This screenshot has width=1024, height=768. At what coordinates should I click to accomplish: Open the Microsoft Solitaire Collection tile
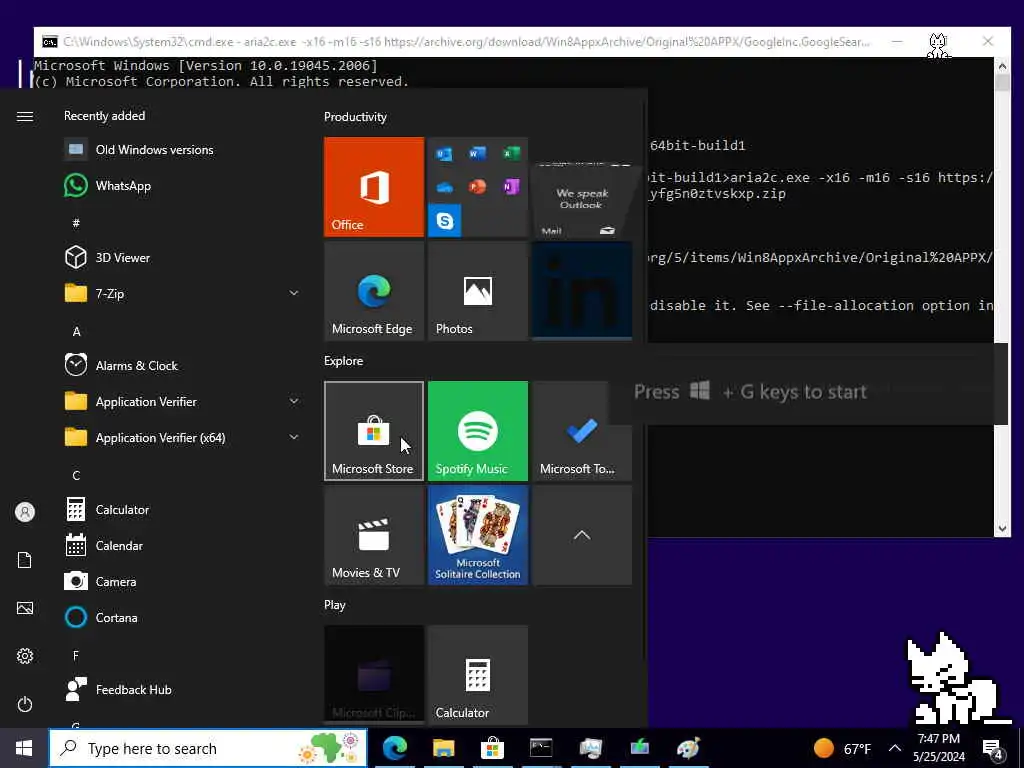pos(477,535)
